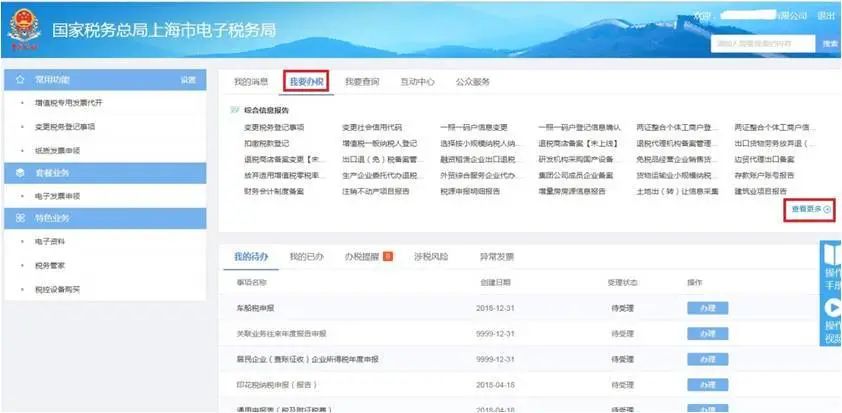The height and width of the screenshot is (413, 842).
Task: Click the 受理状态 column header
Action: pos(622,282)
